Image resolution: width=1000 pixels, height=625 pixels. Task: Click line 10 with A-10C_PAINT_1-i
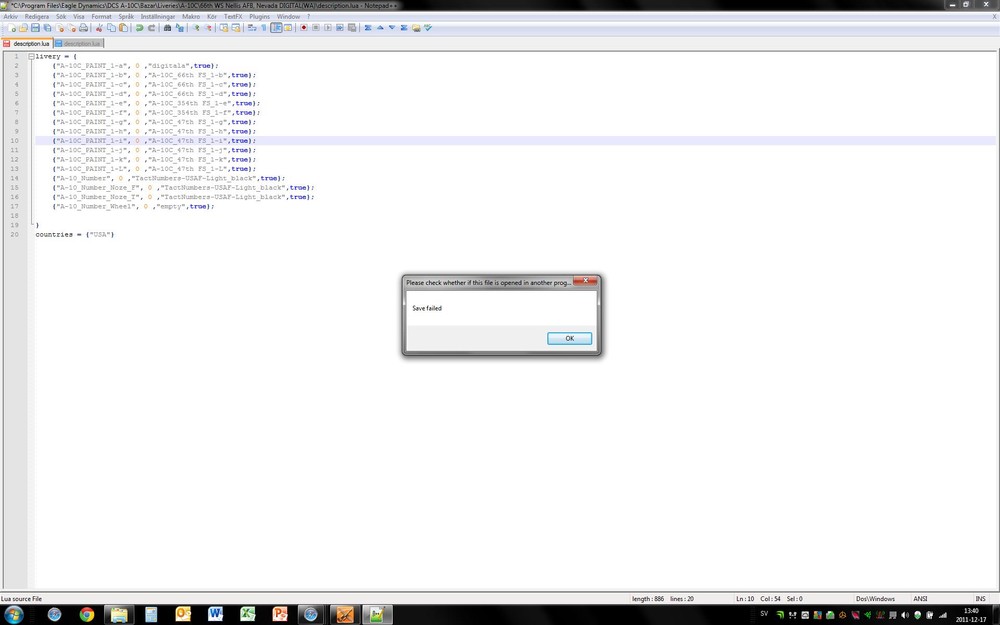[515, 140]
